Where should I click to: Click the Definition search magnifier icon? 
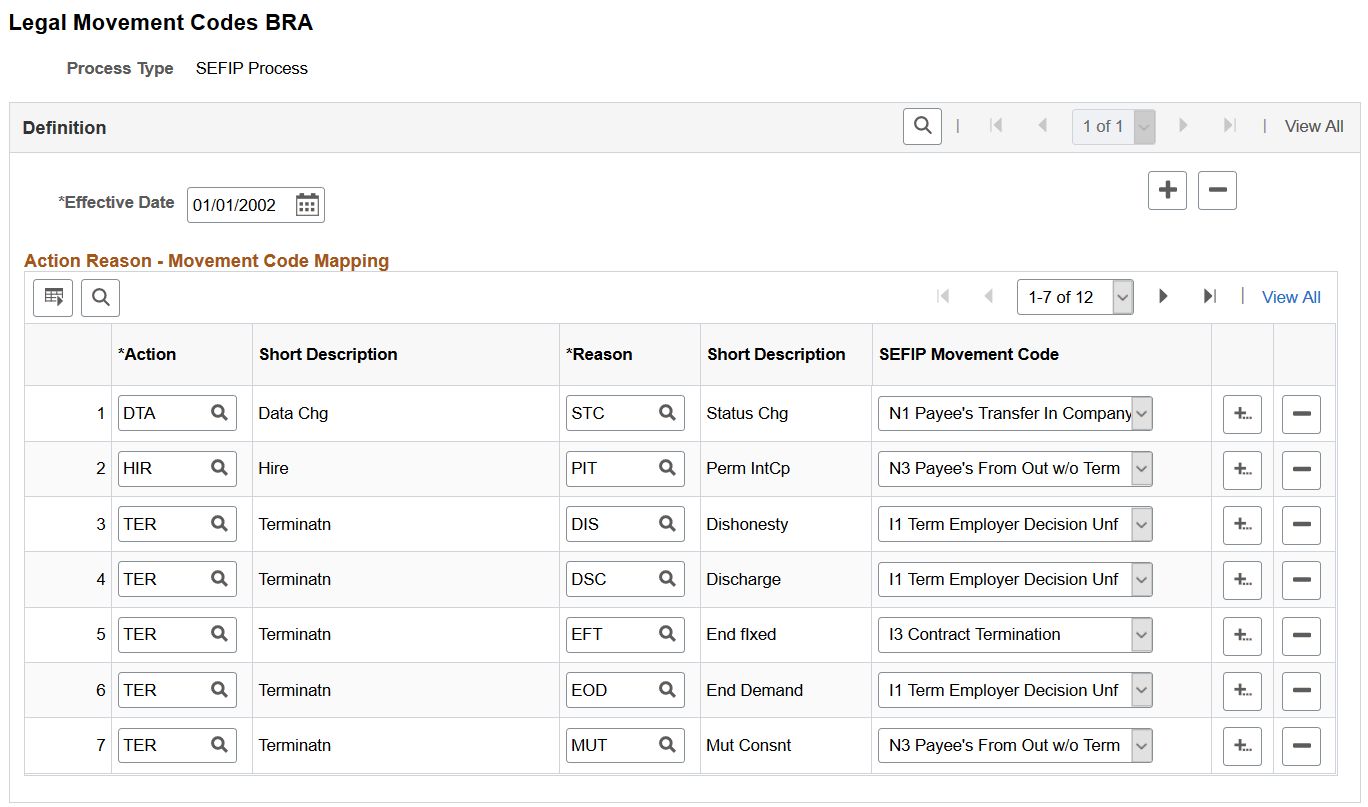922,126
